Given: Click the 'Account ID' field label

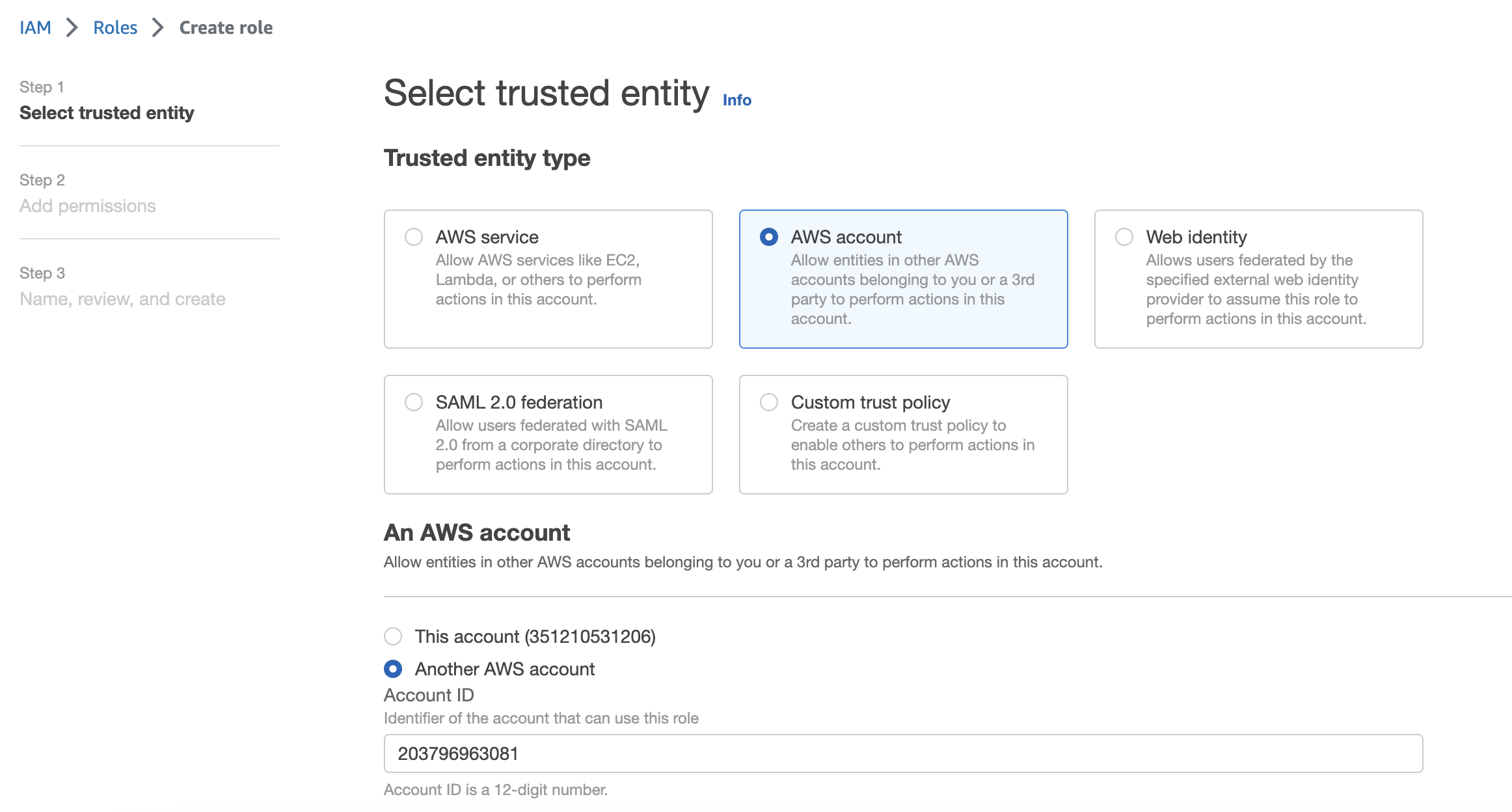Looking at the screenshot, I should click(x=429, y=695).
